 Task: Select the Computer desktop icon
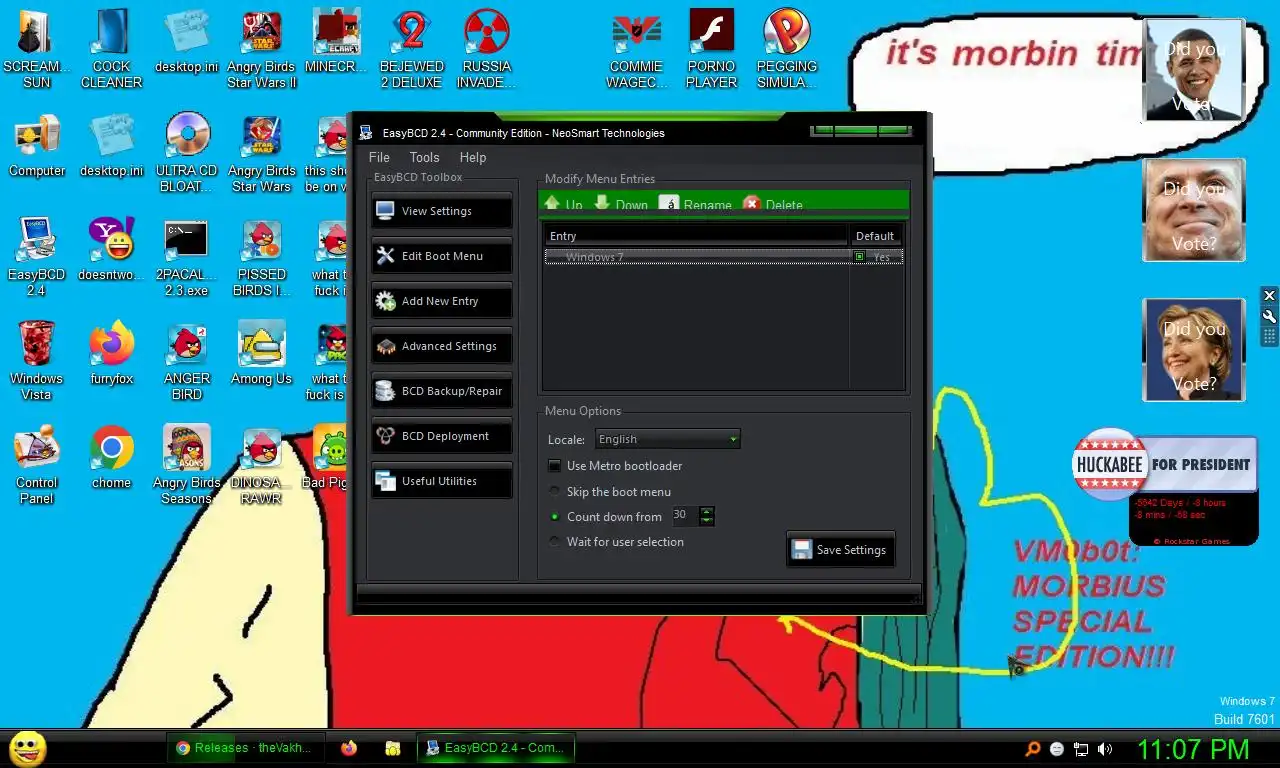pos(37,146)
